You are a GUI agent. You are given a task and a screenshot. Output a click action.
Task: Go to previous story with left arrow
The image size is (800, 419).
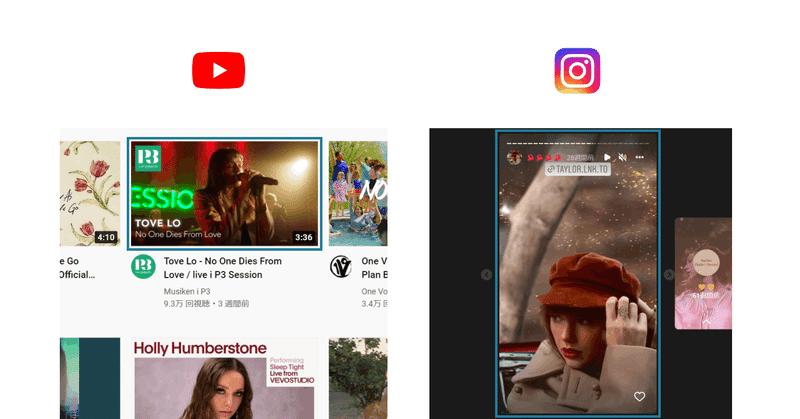click(x=486, y=275)
